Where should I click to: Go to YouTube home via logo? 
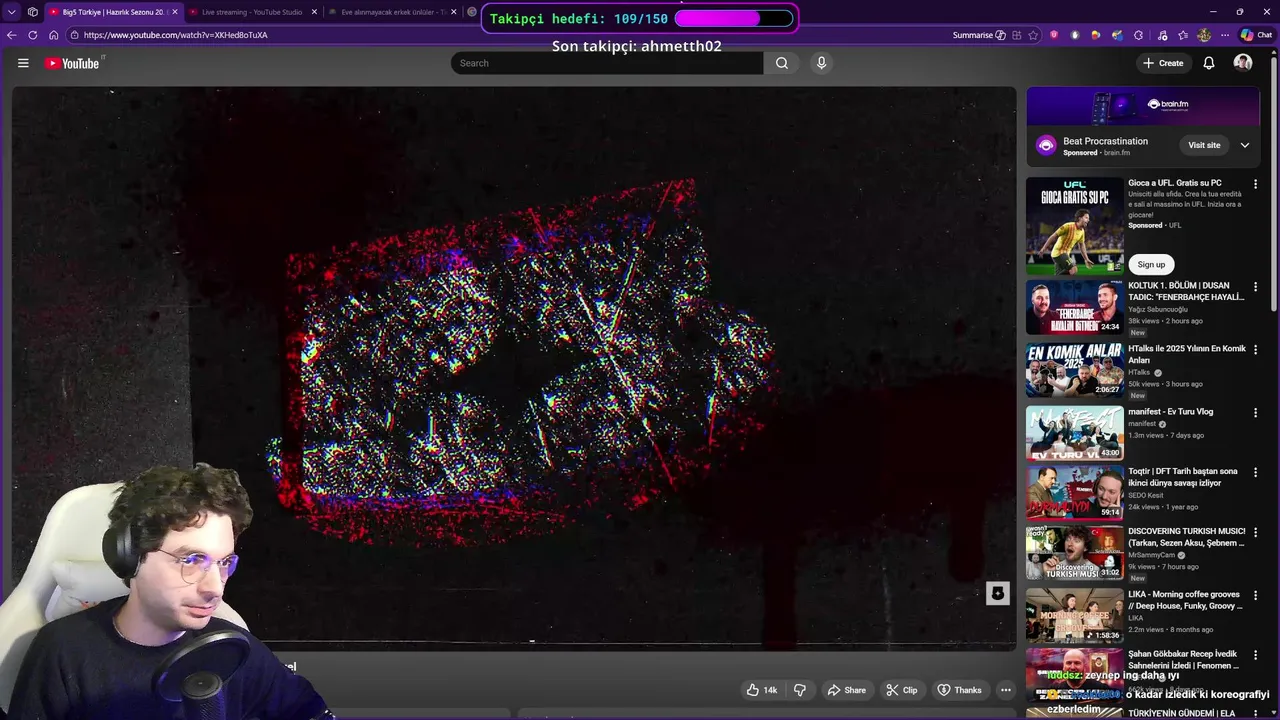click(72, 63)
